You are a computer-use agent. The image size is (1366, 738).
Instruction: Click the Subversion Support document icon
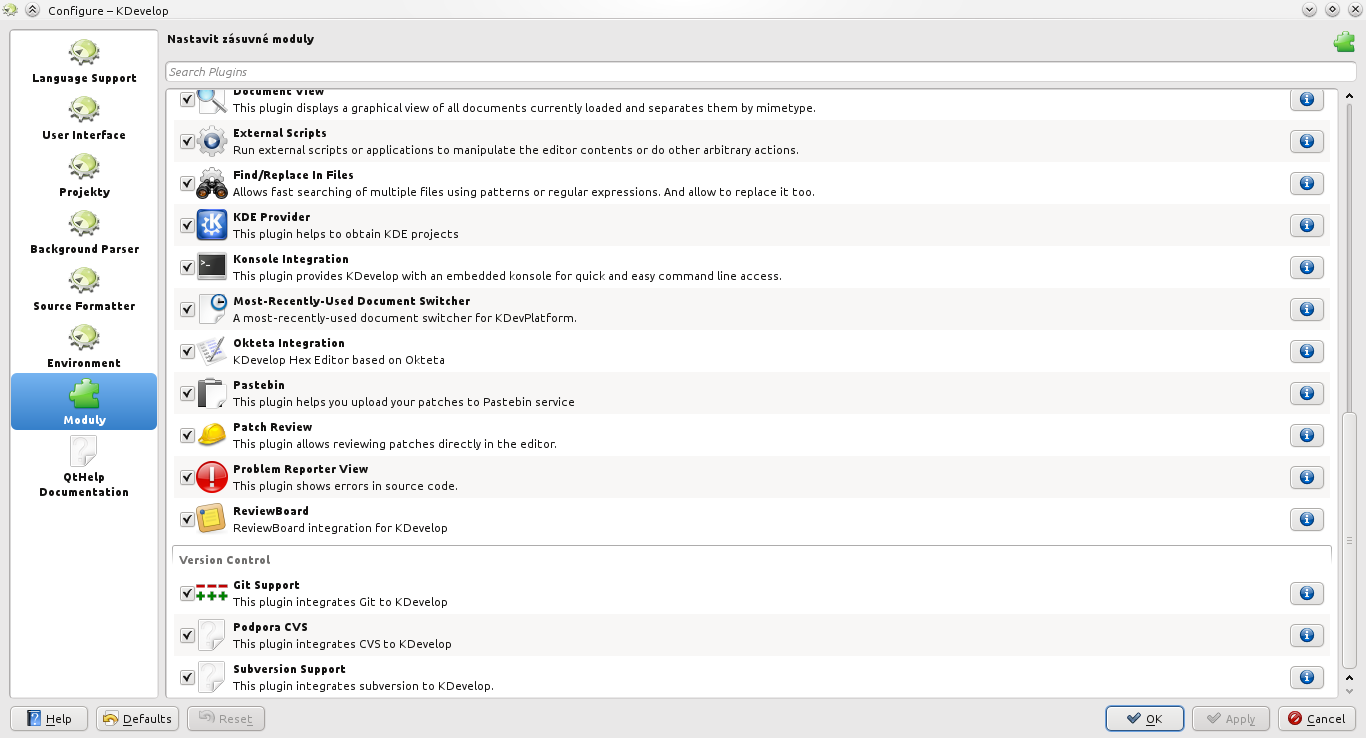(212, 677)
